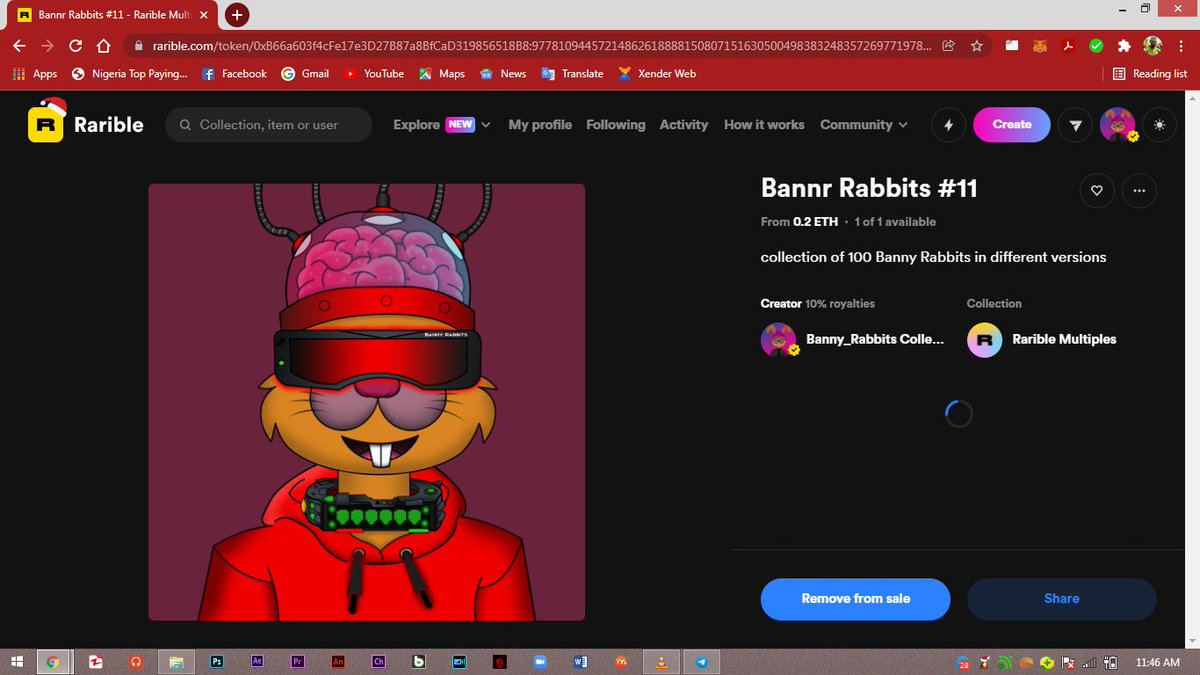Click Remove from sale button
The width and height of the screenshot is (1200, 675).
click(856, 599)
